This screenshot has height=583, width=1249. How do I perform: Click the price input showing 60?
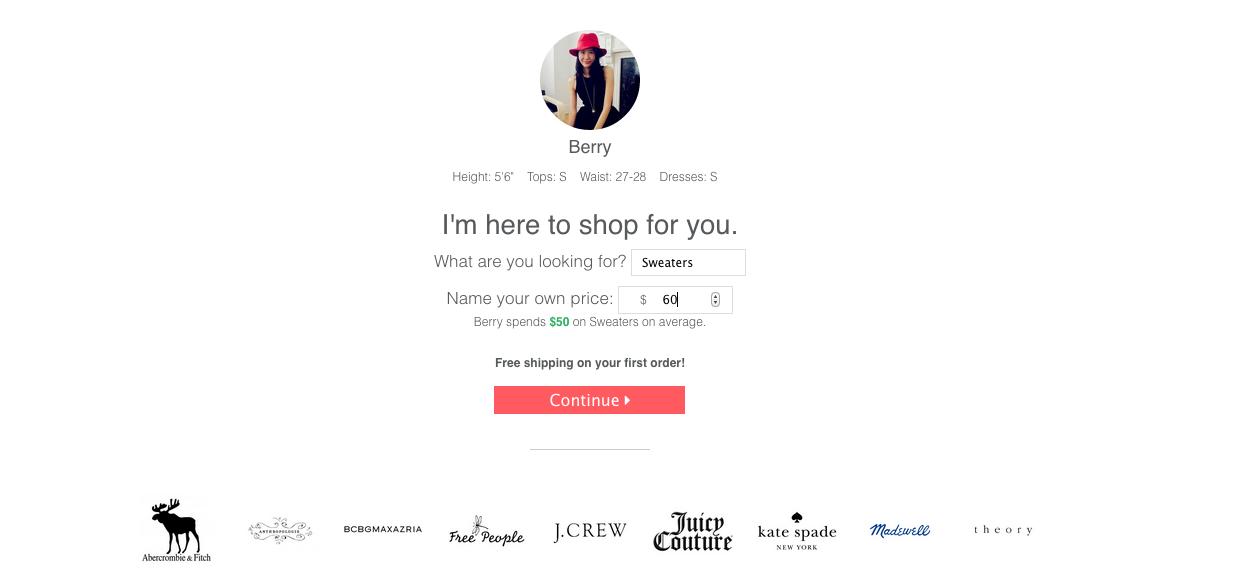coord(675,300)
